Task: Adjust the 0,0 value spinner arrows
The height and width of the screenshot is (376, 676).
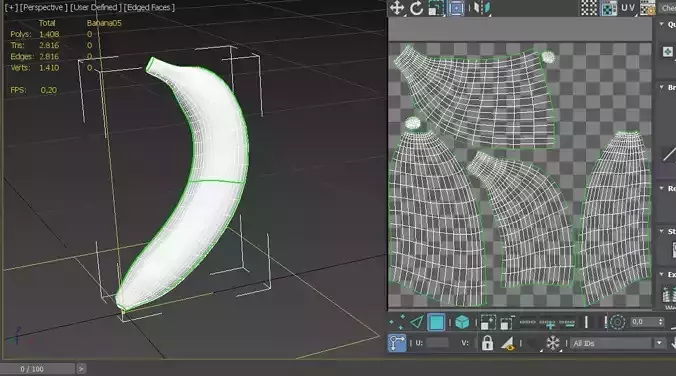Action: pos(660,322)
